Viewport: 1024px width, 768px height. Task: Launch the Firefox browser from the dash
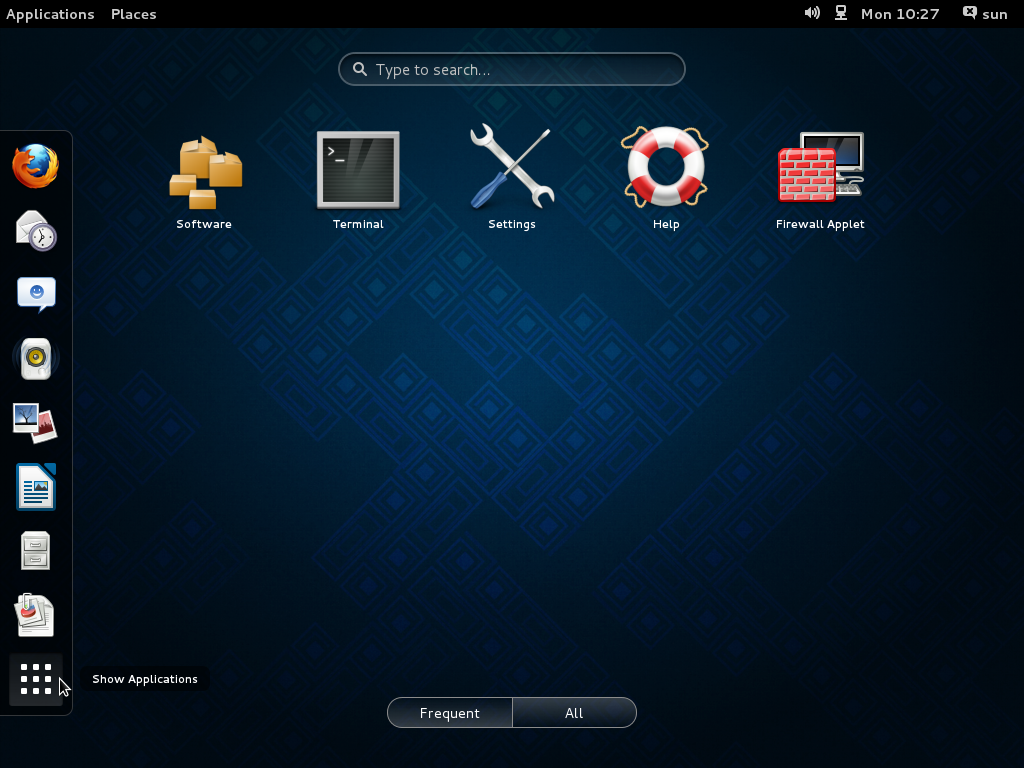(x=36, y=167)
